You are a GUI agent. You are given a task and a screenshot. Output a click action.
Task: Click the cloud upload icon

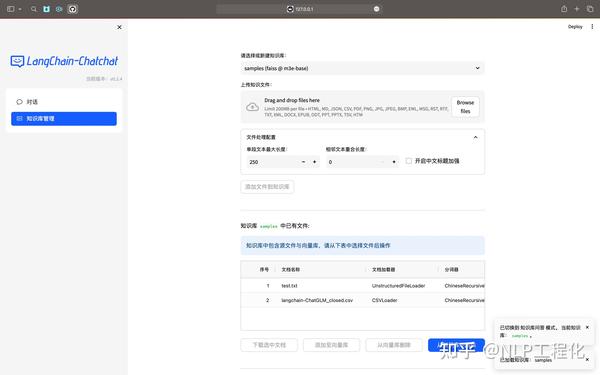(x=252, y=107)
